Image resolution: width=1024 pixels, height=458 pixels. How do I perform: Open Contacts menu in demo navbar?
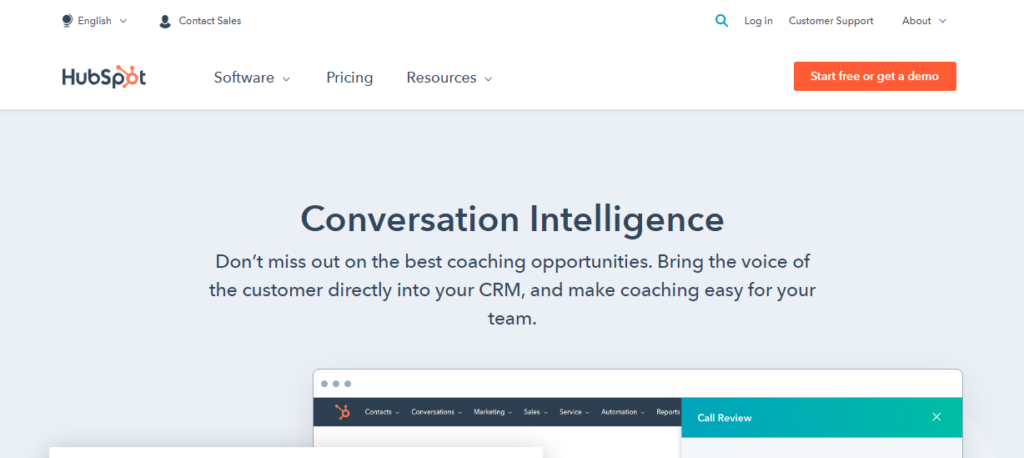(x=382, y=412)
